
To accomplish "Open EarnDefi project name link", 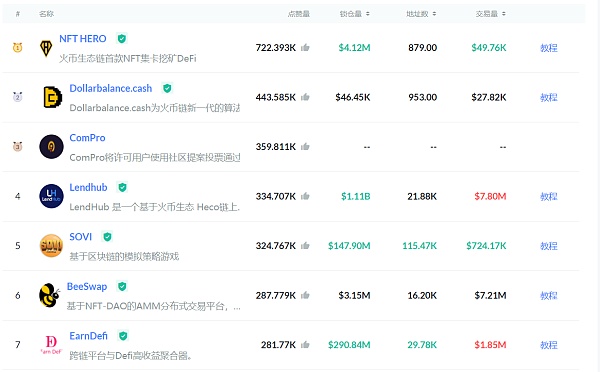I will [88, 336].
